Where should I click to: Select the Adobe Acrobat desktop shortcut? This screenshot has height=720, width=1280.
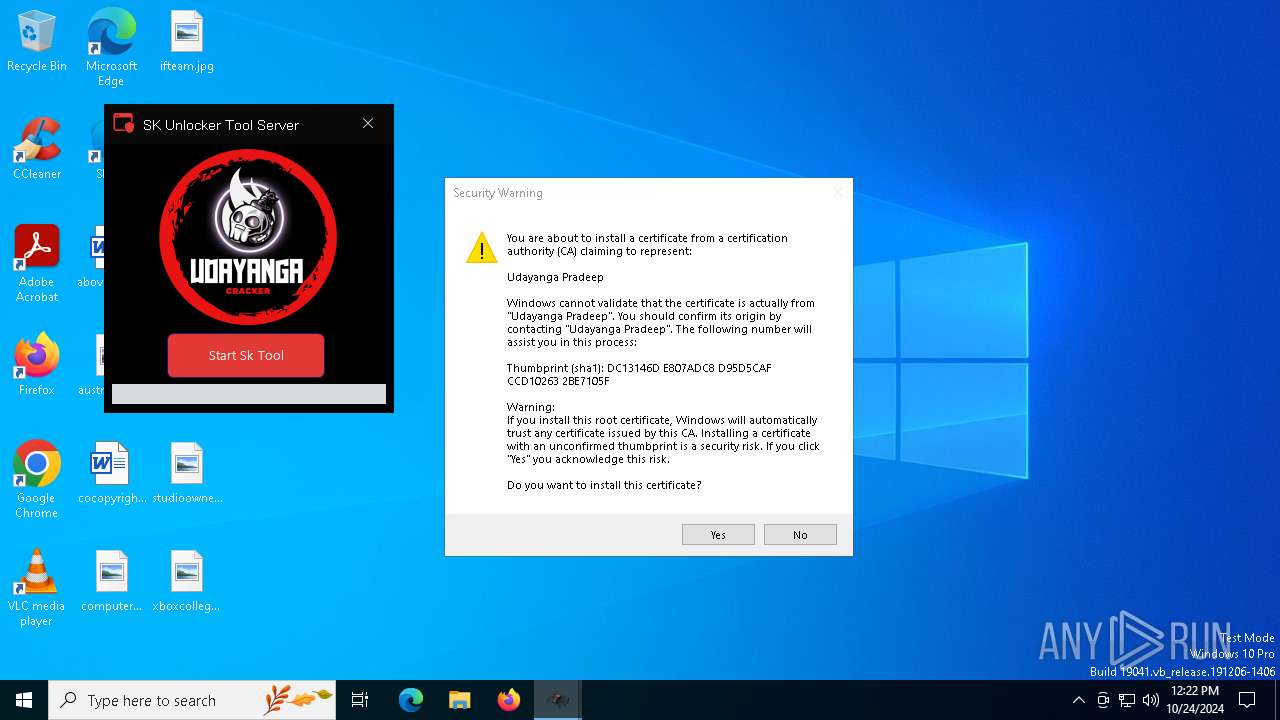tap(37, 264)
